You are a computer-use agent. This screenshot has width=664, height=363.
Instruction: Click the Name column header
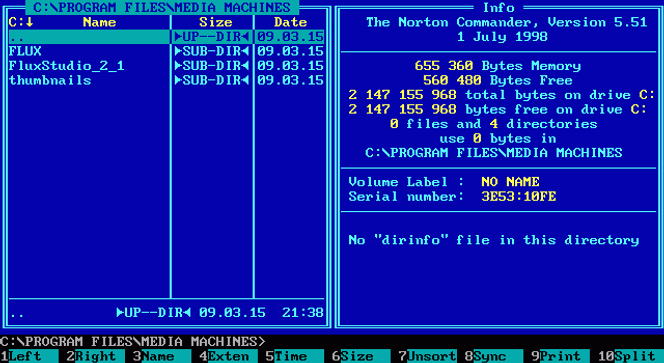tap(99, 22)
